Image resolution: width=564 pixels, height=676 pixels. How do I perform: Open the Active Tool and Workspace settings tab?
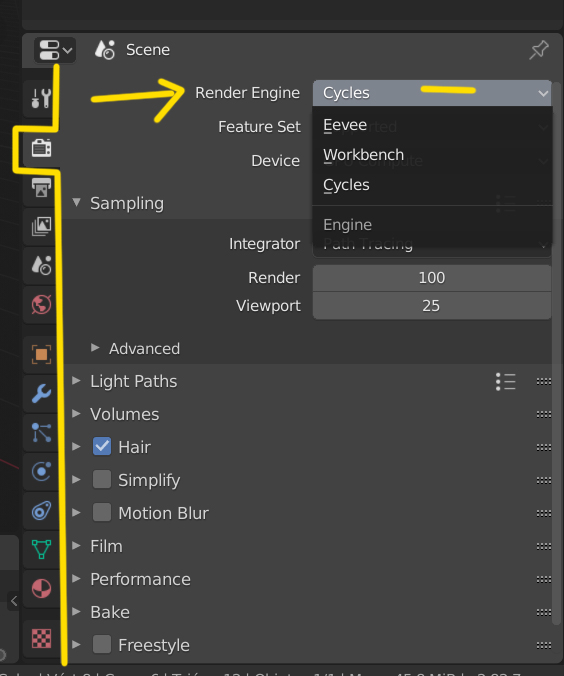click(x=41, y=98)
